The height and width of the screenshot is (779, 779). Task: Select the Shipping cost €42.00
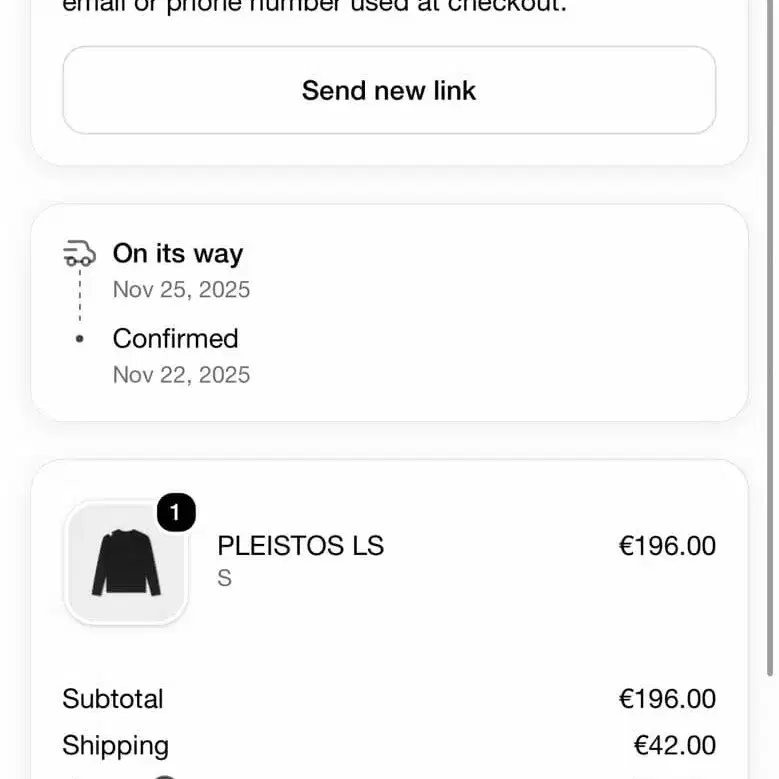675,745
